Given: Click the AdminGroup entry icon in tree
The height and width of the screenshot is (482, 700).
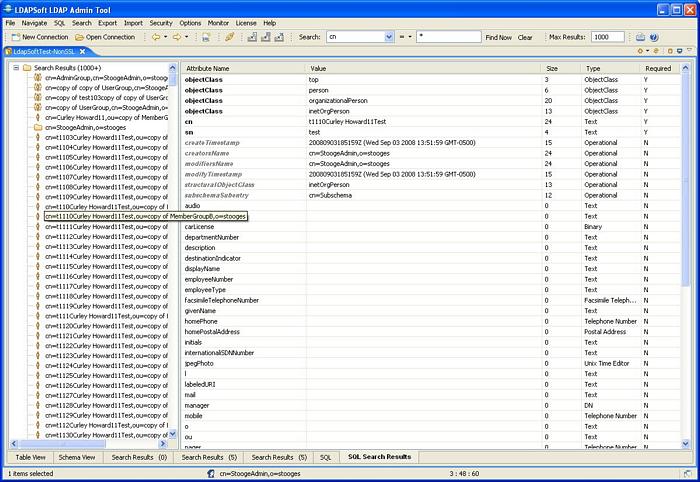Looking at the screenshot, I should [x=37, y=77].
